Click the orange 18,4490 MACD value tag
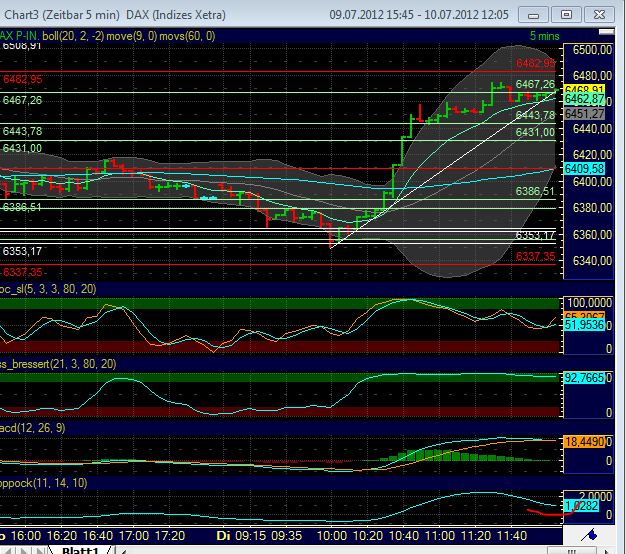 click(584, 442)
